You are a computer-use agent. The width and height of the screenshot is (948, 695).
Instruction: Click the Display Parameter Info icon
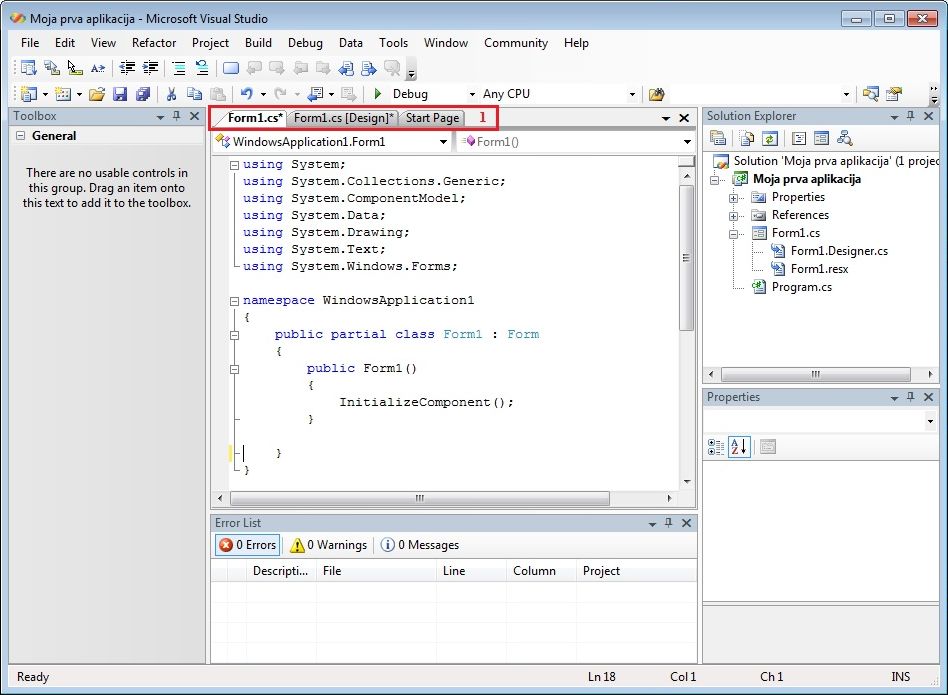pyautogui.click(x=52, y=68)
